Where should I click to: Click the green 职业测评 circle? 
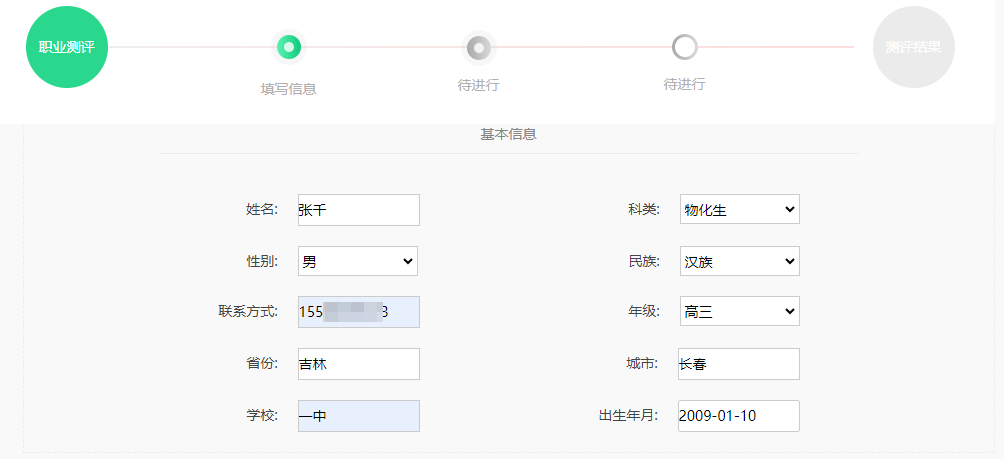click(x=66, y=47)
